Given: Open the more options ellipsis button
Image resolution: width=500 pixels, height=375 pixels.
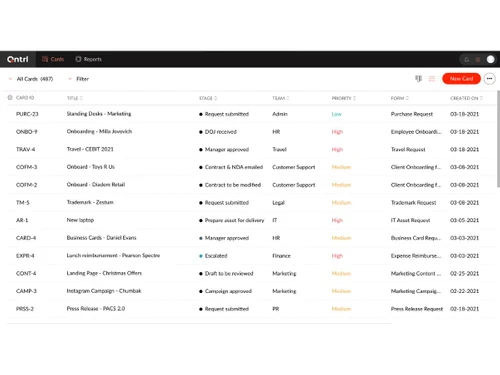Looking at the screenshot, I should 489,79.
